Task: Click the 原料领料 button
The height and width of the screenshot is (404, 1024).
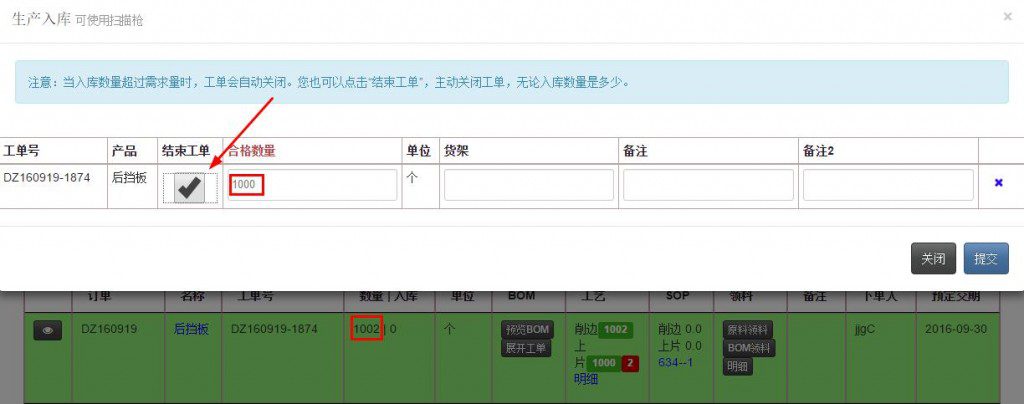Action: (x=749, y=329)
